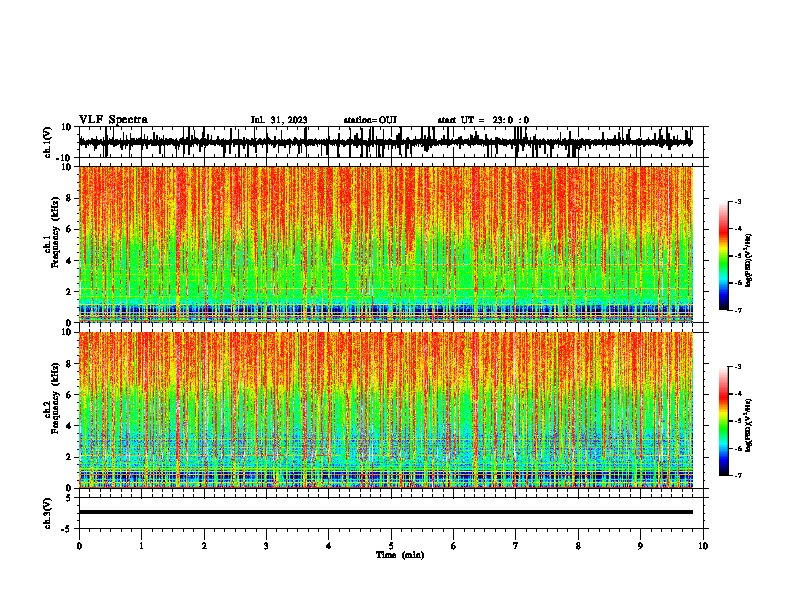
Task: Click the "start UT = 23:0 :0" text
Action: tap(483, 120)
